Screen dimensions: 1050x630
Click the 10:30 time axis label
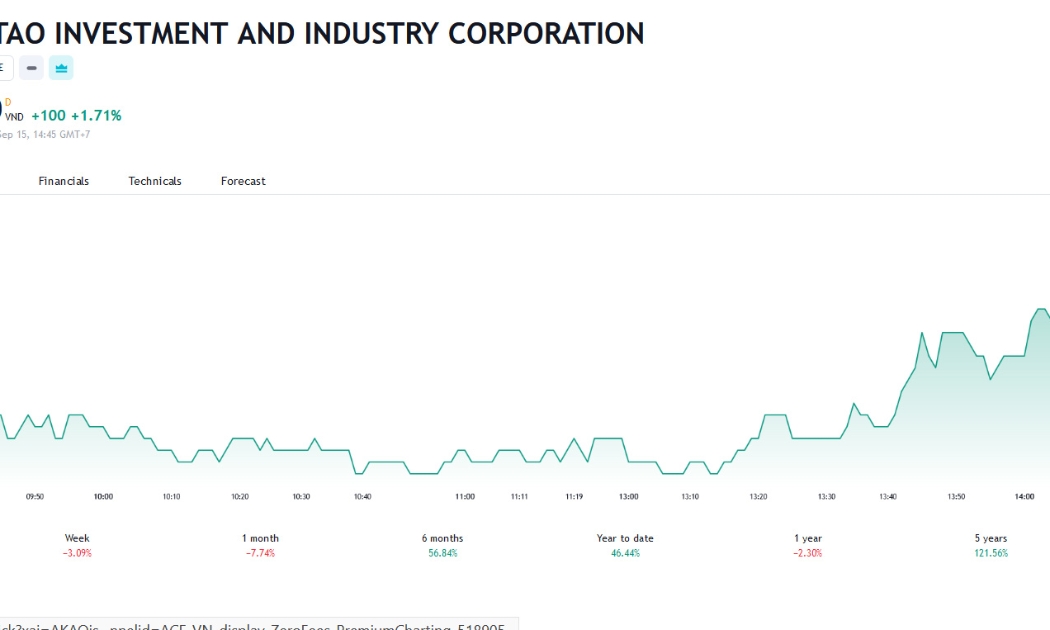click(301, 497)
